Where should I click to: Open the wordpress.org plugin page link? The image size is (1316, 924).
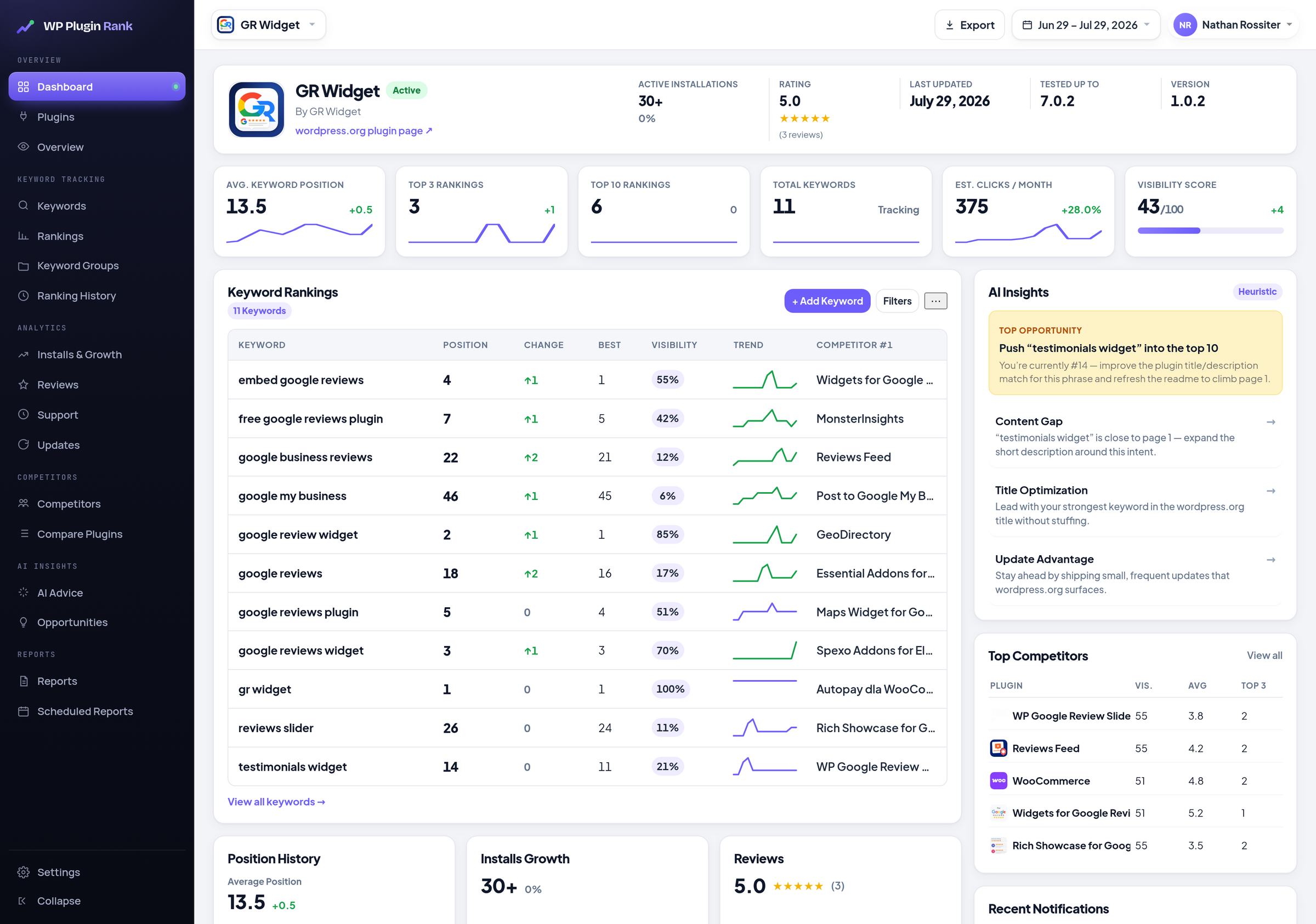364,130
